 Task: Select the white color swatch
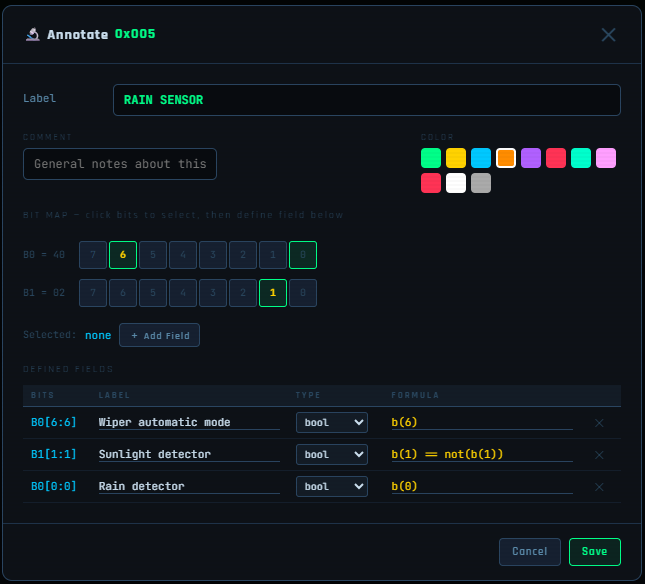pyautogui.click(x=456, y=183)
